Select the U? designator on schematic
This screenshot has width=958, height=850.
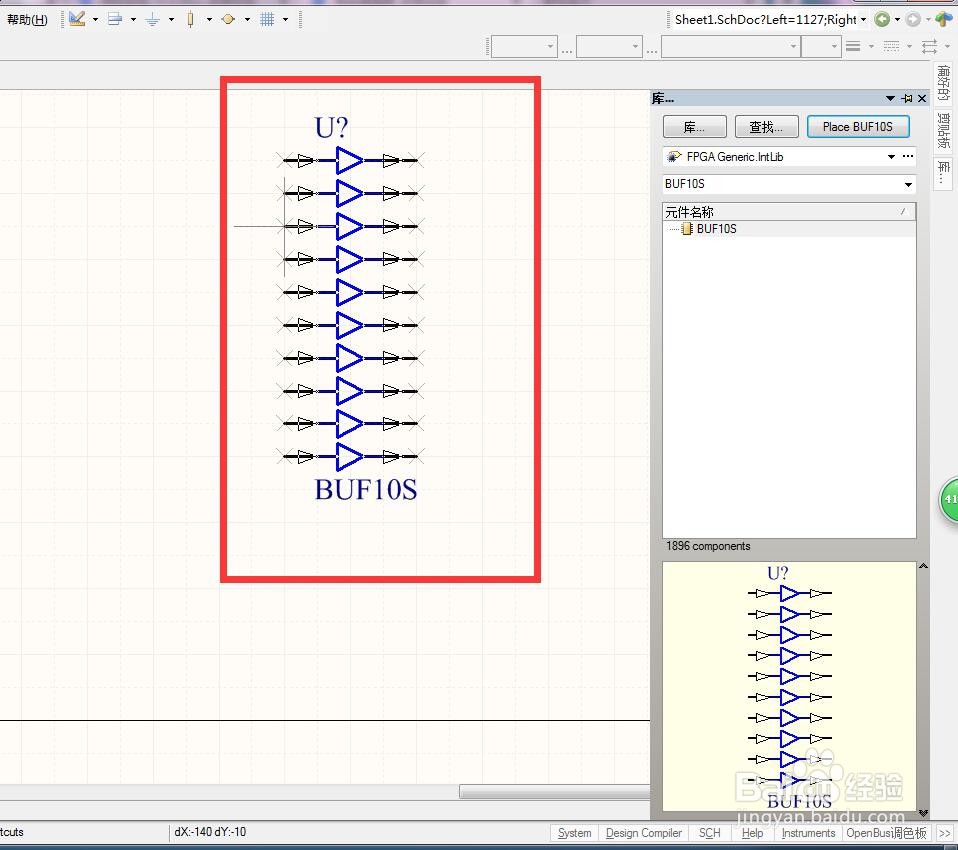(331, 128)
